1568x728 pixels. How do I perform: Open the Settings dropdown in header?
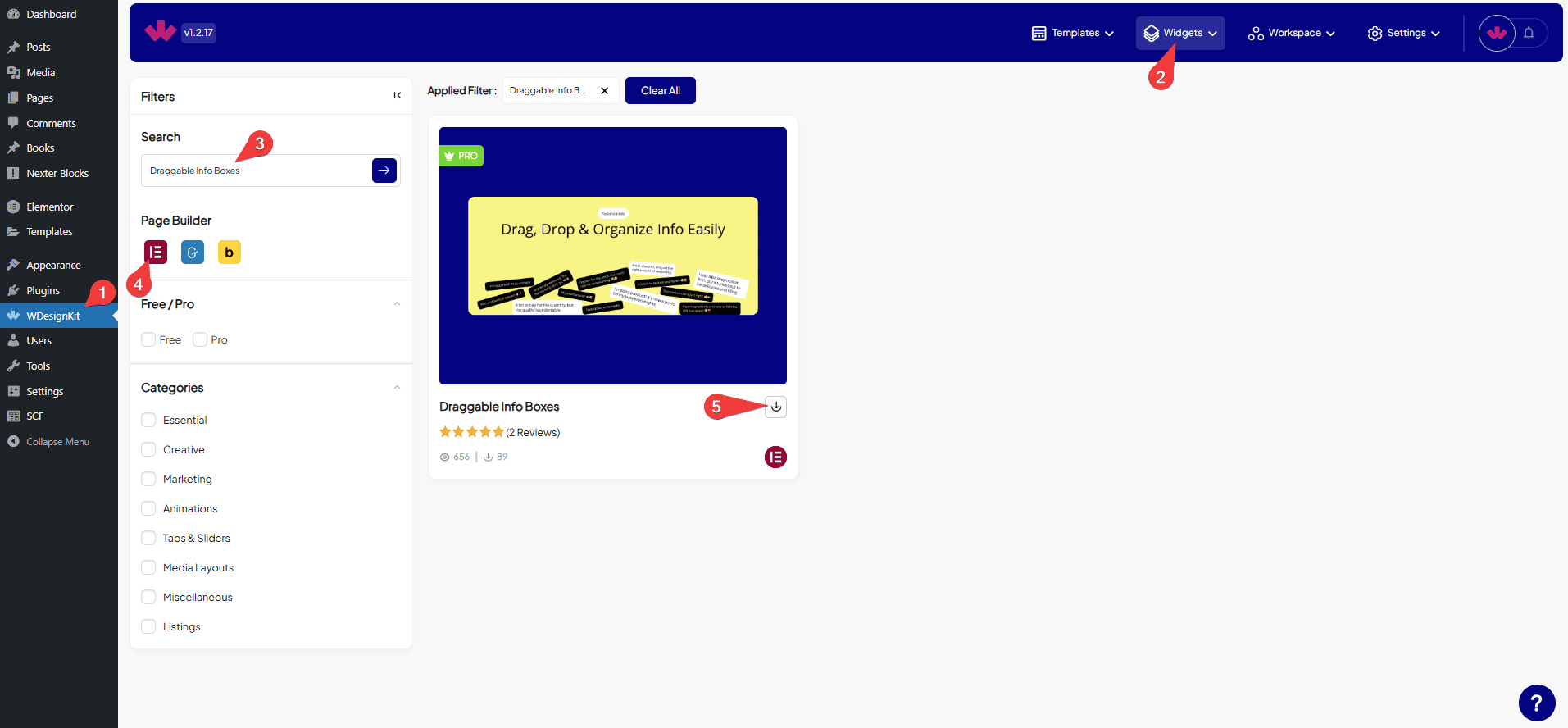(x=1403, y=33)
